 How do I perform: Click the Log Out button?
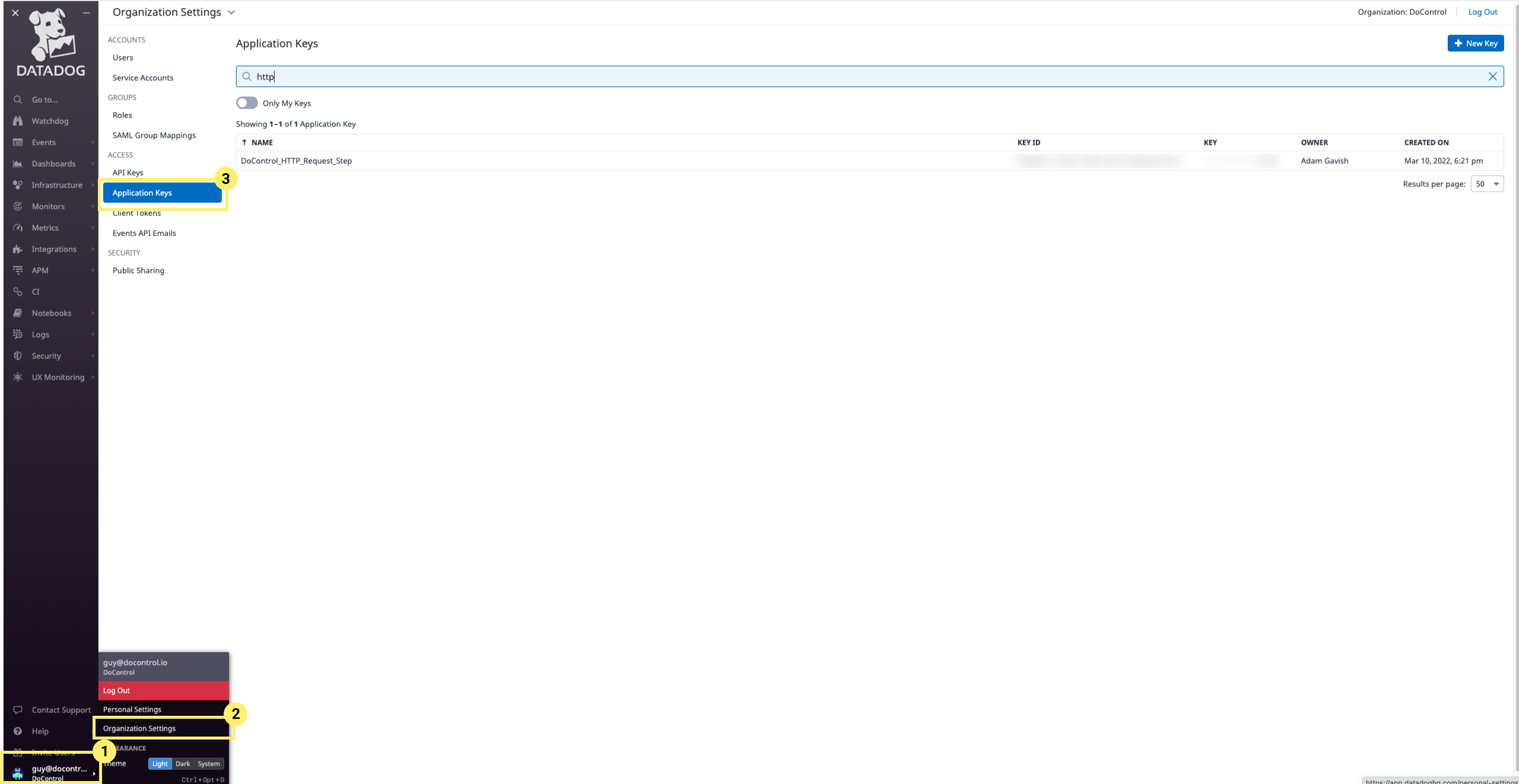(x=163, y=690)
